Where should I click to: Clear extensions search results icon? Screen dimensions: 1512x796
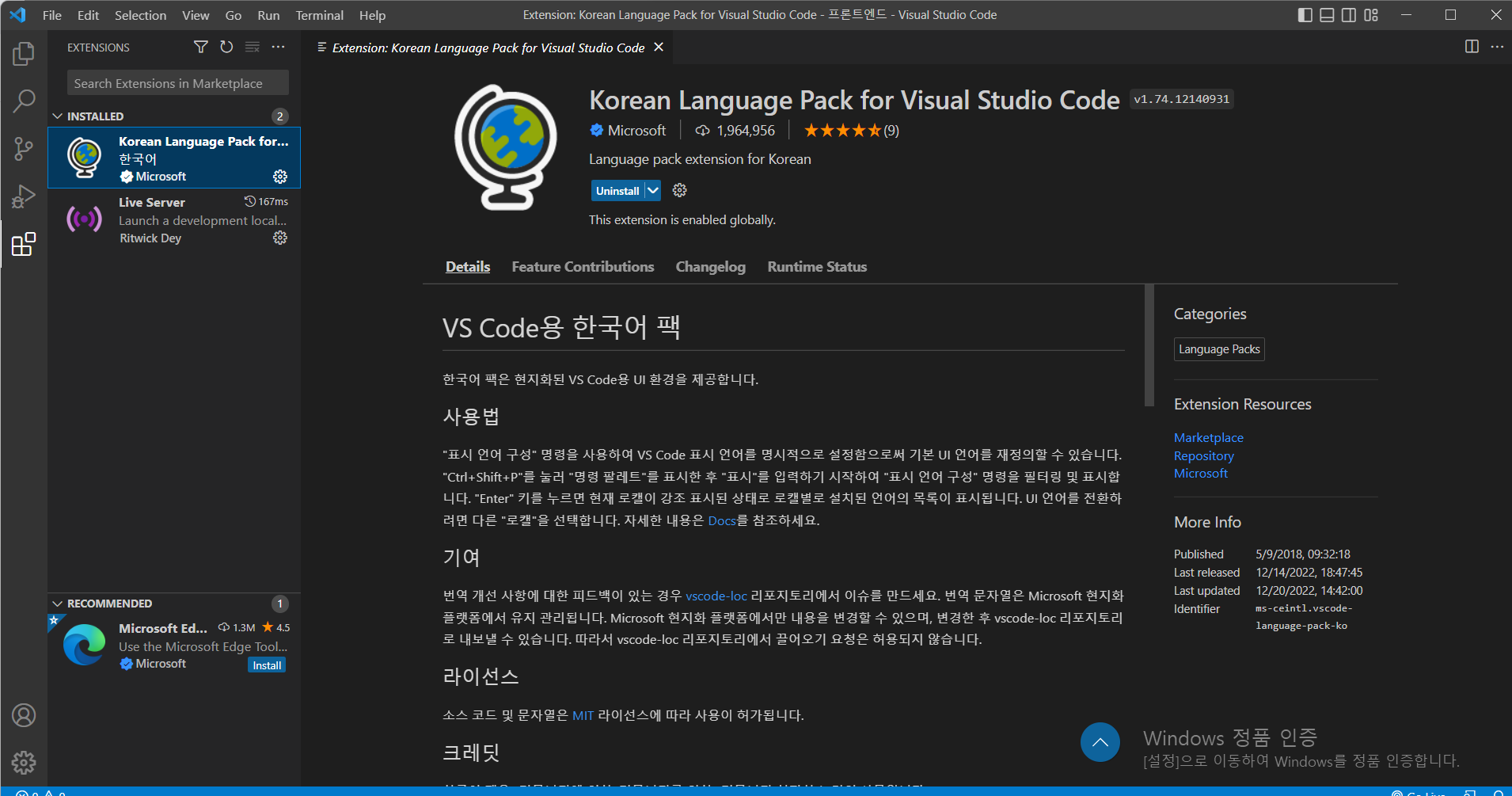pyautogui.click(x=253, y=47)
